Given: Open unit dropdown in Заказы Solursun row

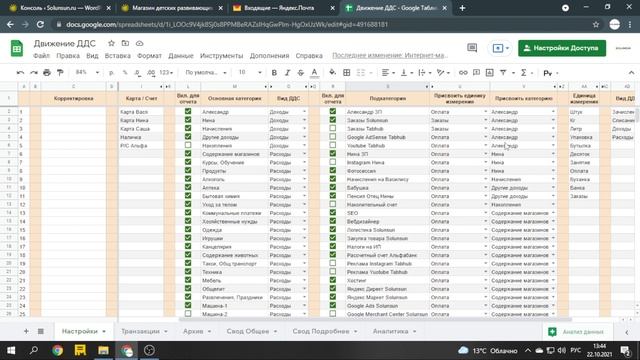Looking at the screenshot, I should pyautogui.click(x=486, y=120).
